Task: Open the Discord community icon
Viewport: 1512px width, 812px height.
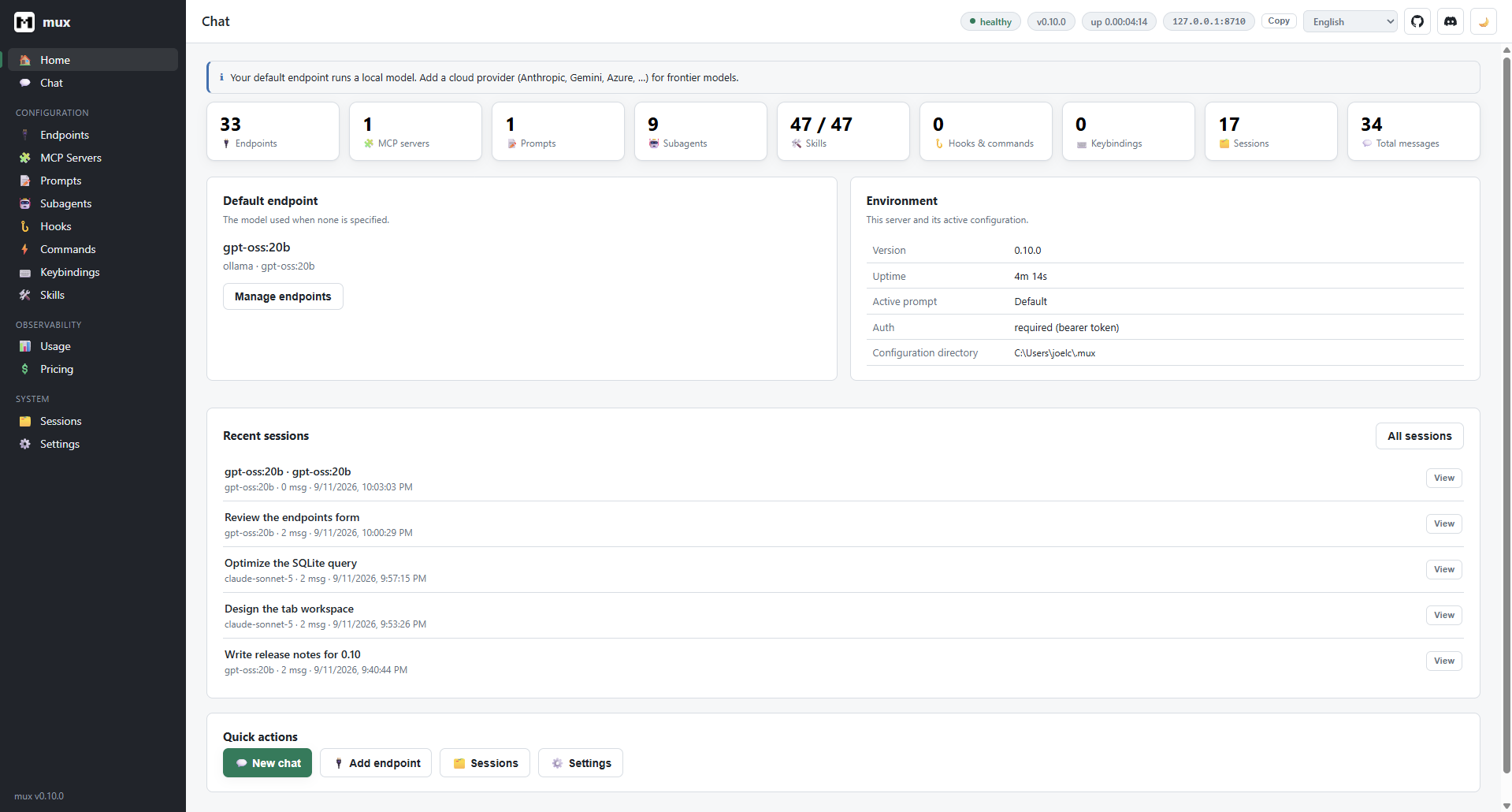Action: 1451,21
